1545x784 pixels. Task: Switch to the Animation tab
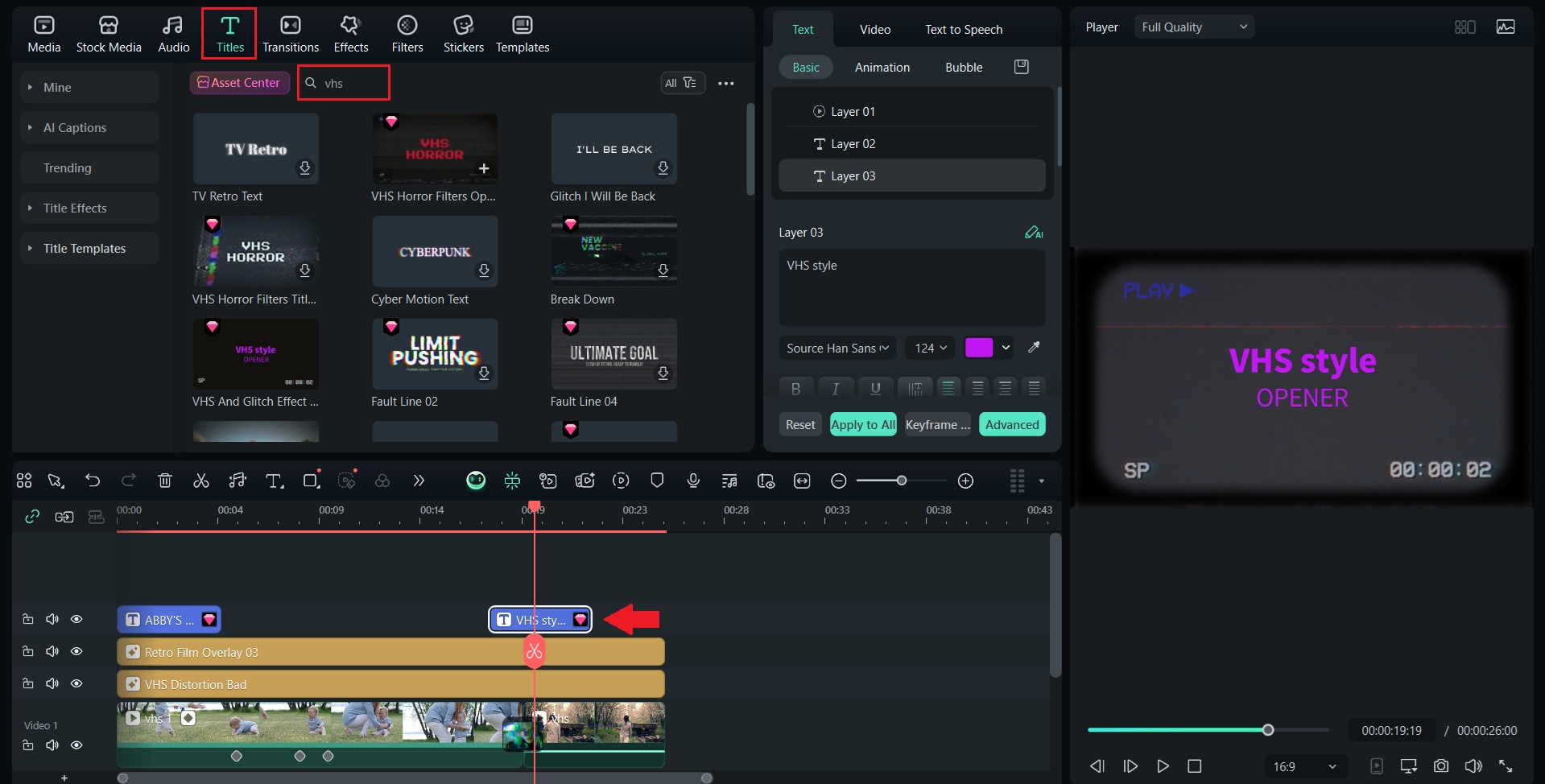pyautogui.click(x=882, y=67)
